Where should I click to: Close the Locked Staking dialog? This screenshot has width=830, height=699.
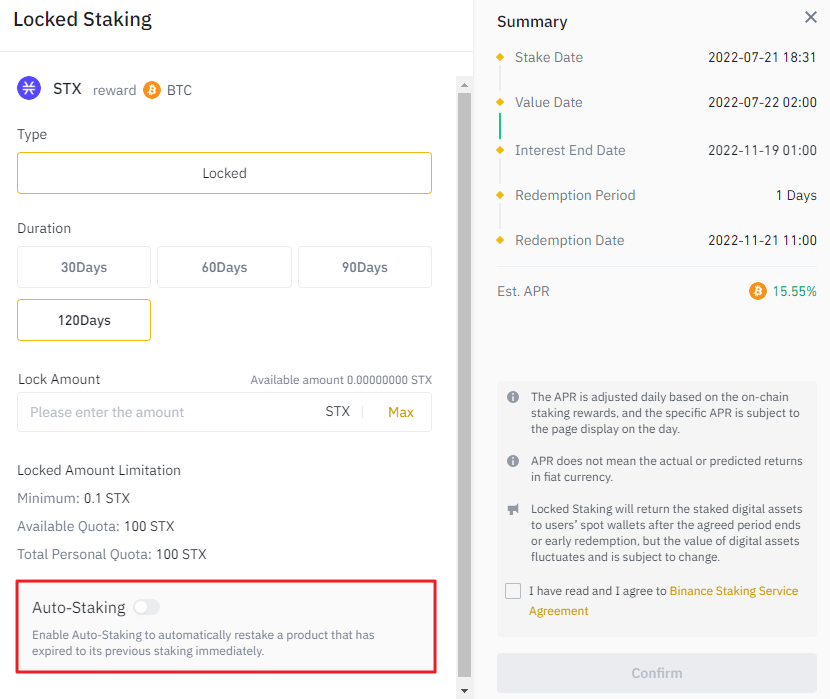point(810,17)
